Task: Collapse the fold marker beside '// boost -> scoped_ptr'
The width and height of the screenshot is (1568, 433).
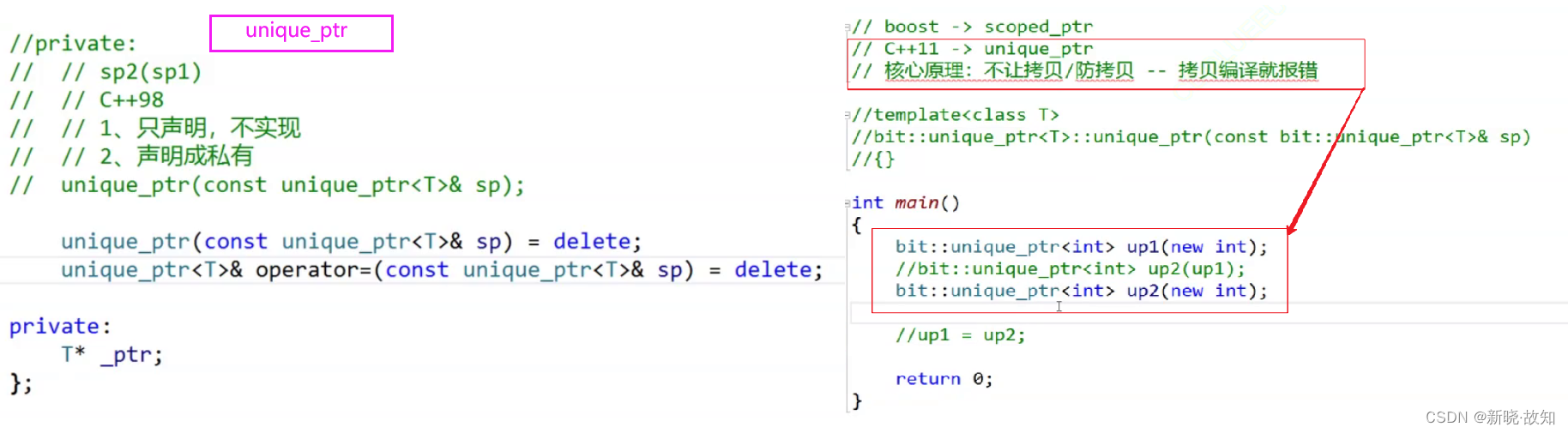Action: pos(847,27)
